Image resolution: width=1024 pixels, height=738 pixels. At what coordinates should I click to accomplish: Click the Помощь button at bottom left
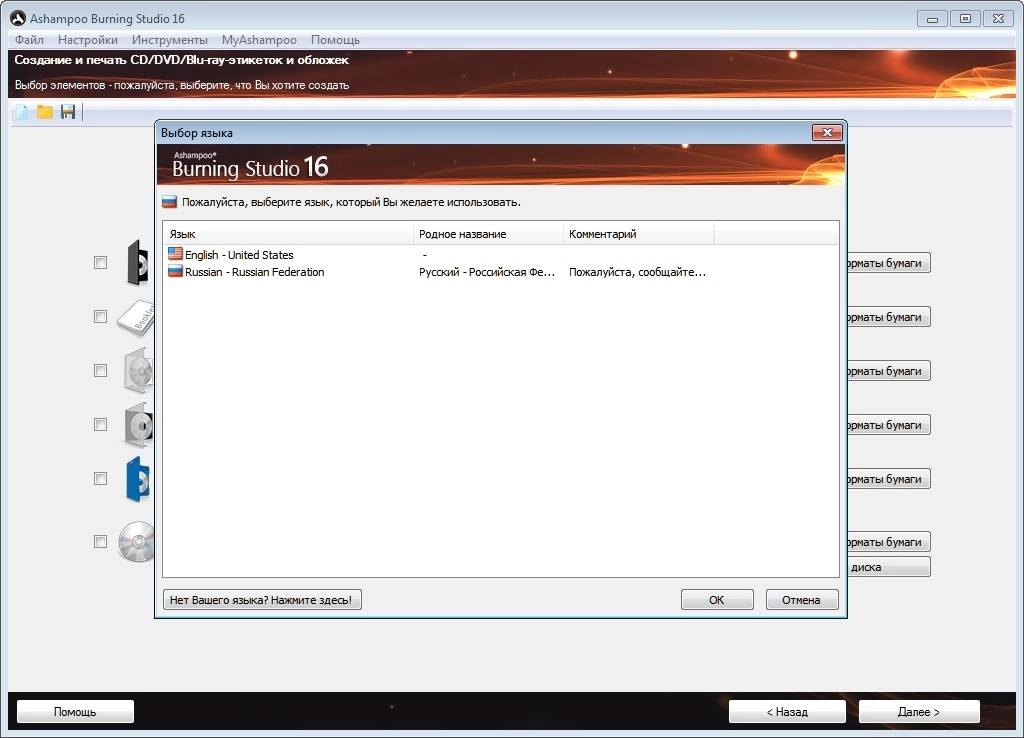pyautogui.click(x=75, y=712)
